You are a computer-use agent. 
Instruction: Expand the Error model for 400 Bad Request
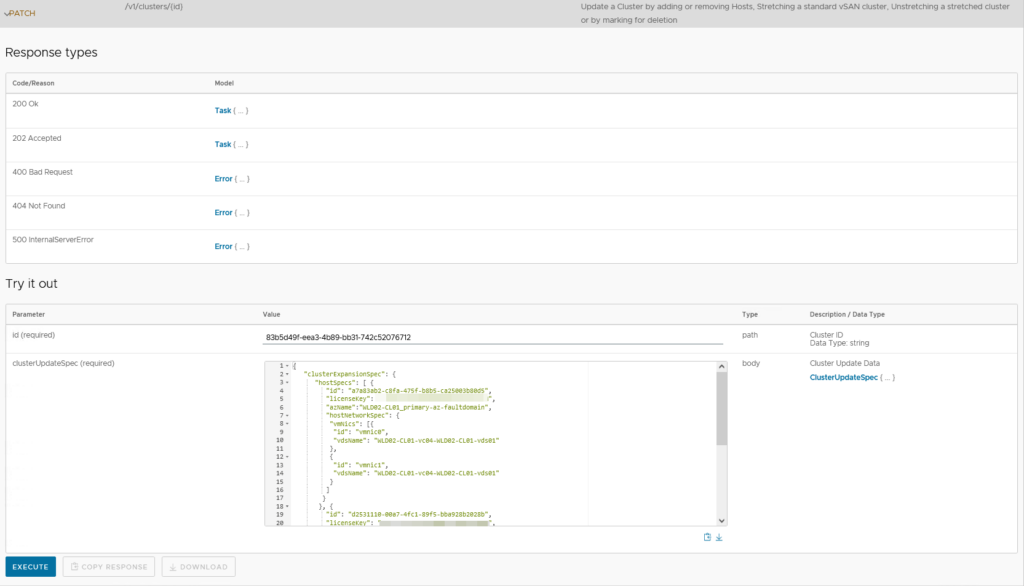[224, 178]
